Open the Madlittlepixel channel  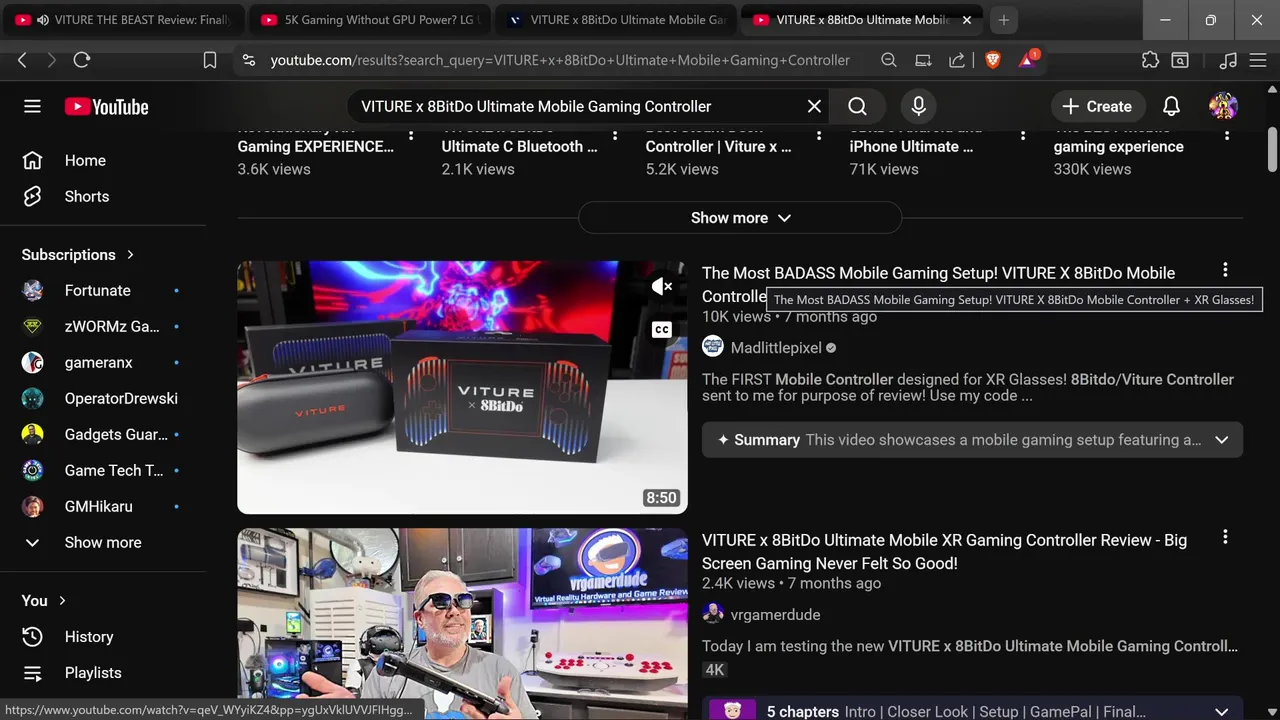click(x=776, y=348)
